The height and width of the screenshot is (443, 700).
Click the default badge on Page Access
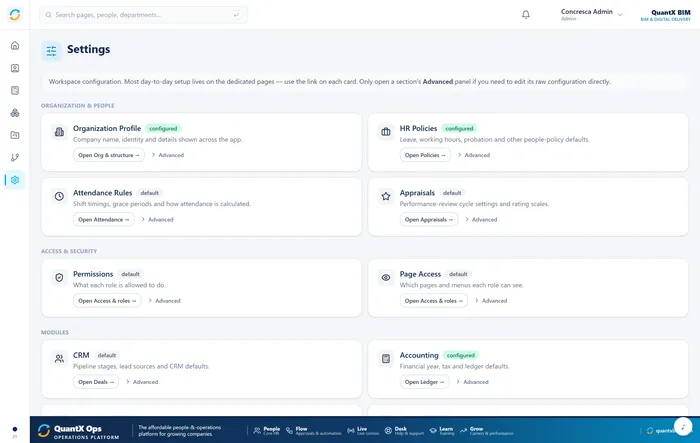pyautogui.click(x=458, y=274)
